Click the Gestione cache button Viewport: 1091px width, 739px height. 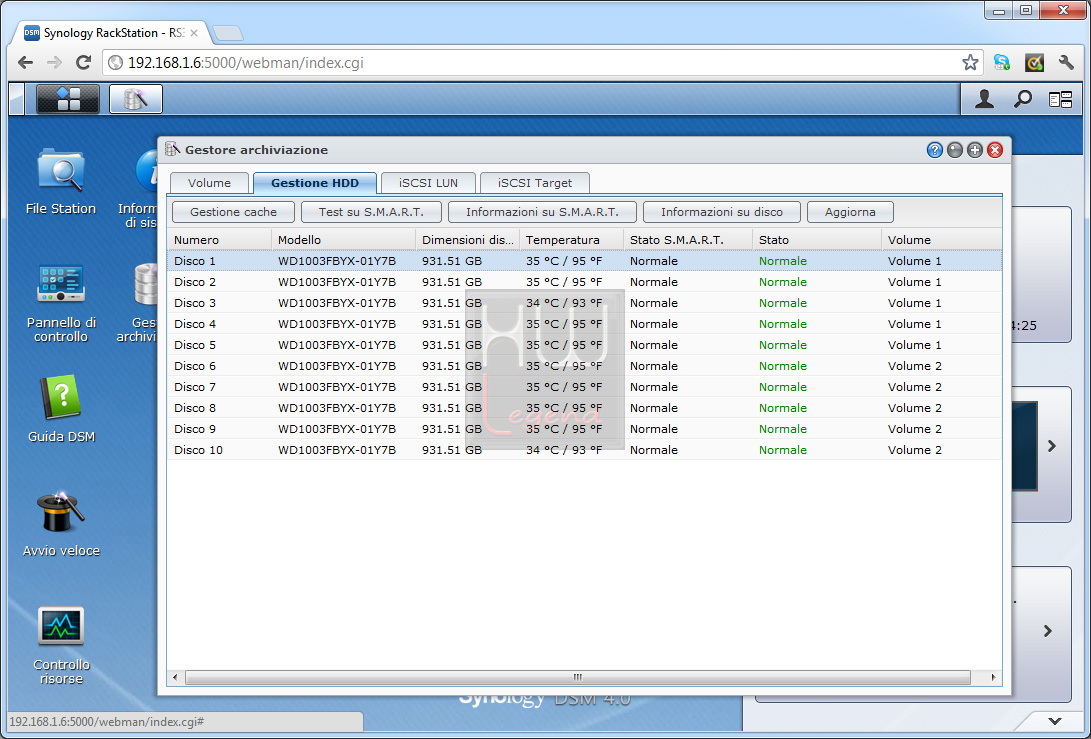click(x=233, y=212)
